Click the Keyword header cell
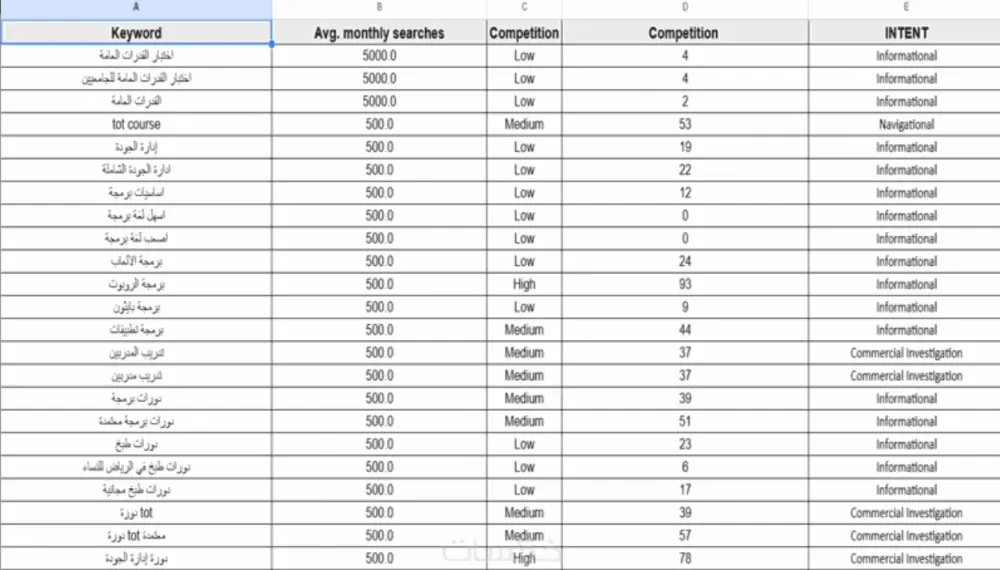 tap(136, 33)
